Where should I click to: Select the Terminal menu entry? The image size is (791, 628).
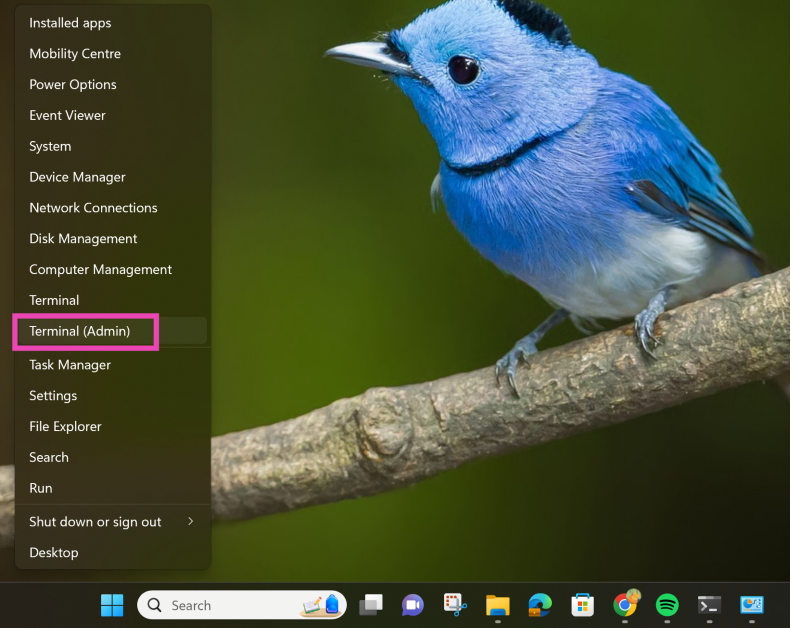click(x=113, y=300)
